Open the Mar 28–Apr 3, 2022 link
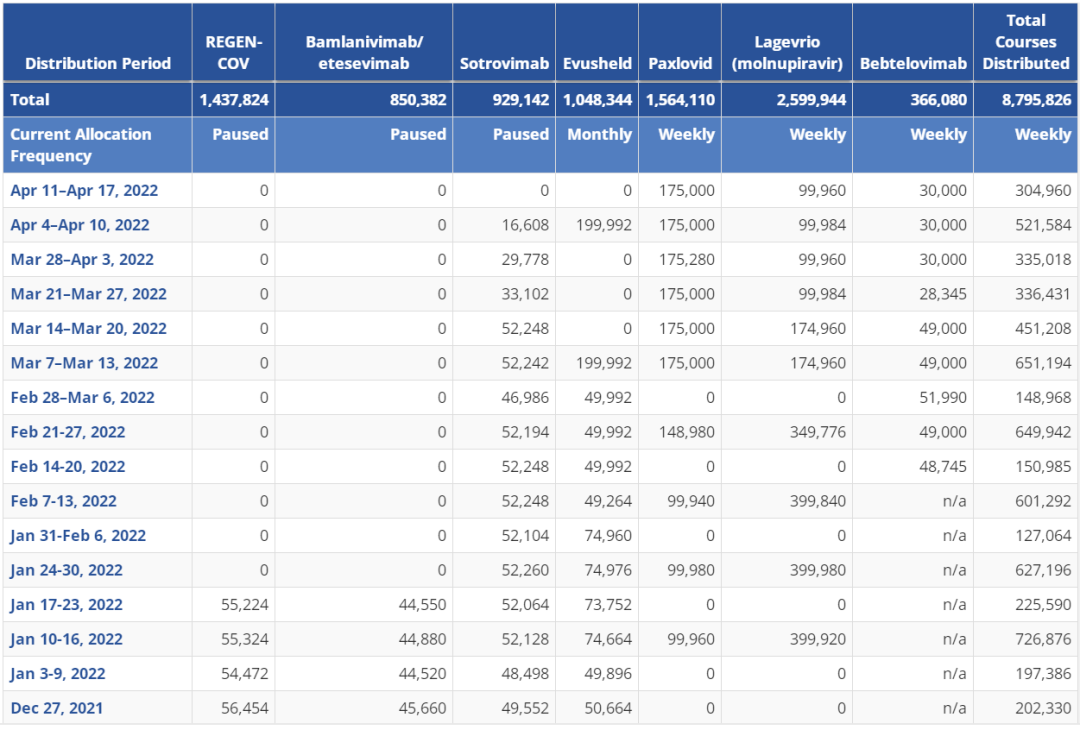The width and height of the screenshot is (1080, 730). tap(82, 260)
